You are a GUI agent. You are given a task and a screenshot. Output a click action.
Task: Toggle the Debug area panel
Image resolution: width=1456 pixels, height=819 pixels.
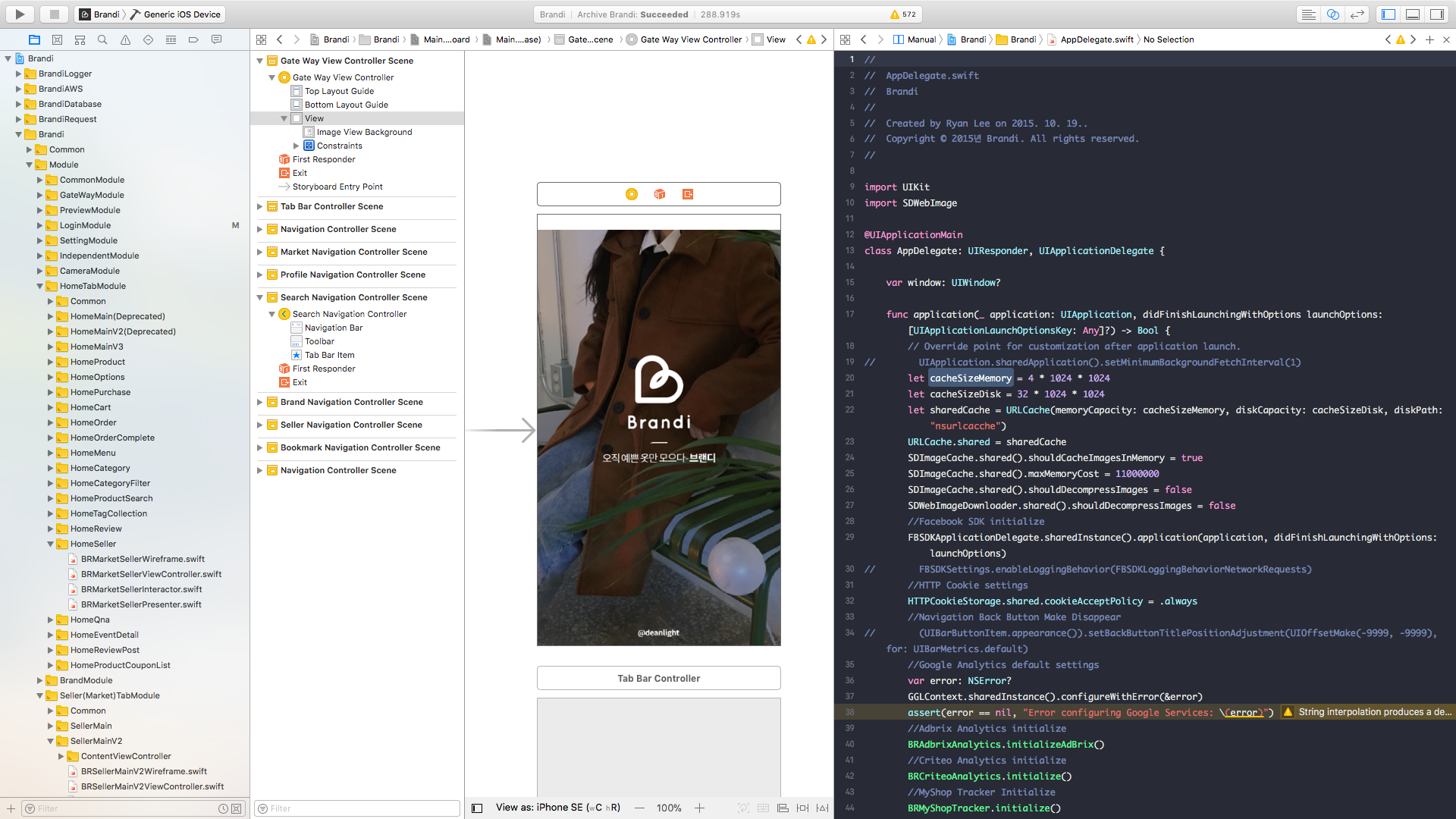tap(1412, 14)
